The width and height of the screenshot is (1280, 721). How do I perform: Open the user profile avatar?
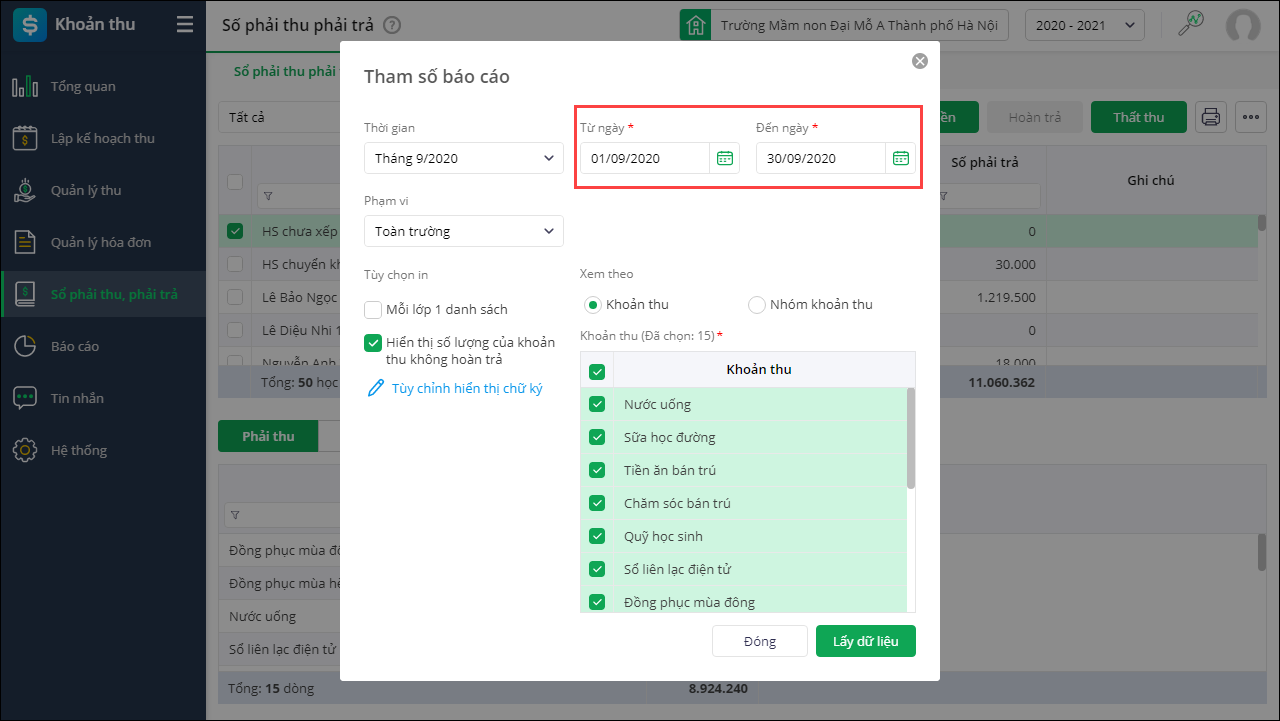coord(1243,25)
